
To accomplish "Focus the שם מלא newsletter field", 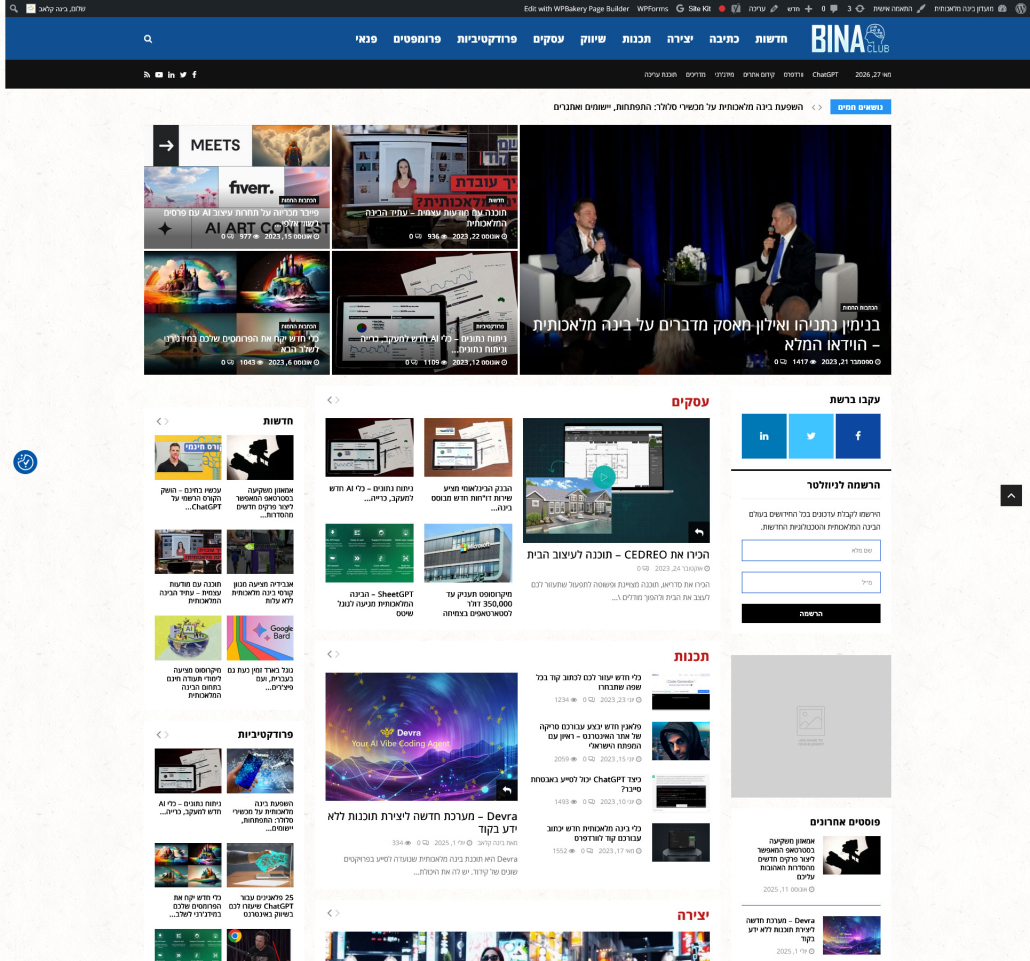I will [x=811, y=550].
